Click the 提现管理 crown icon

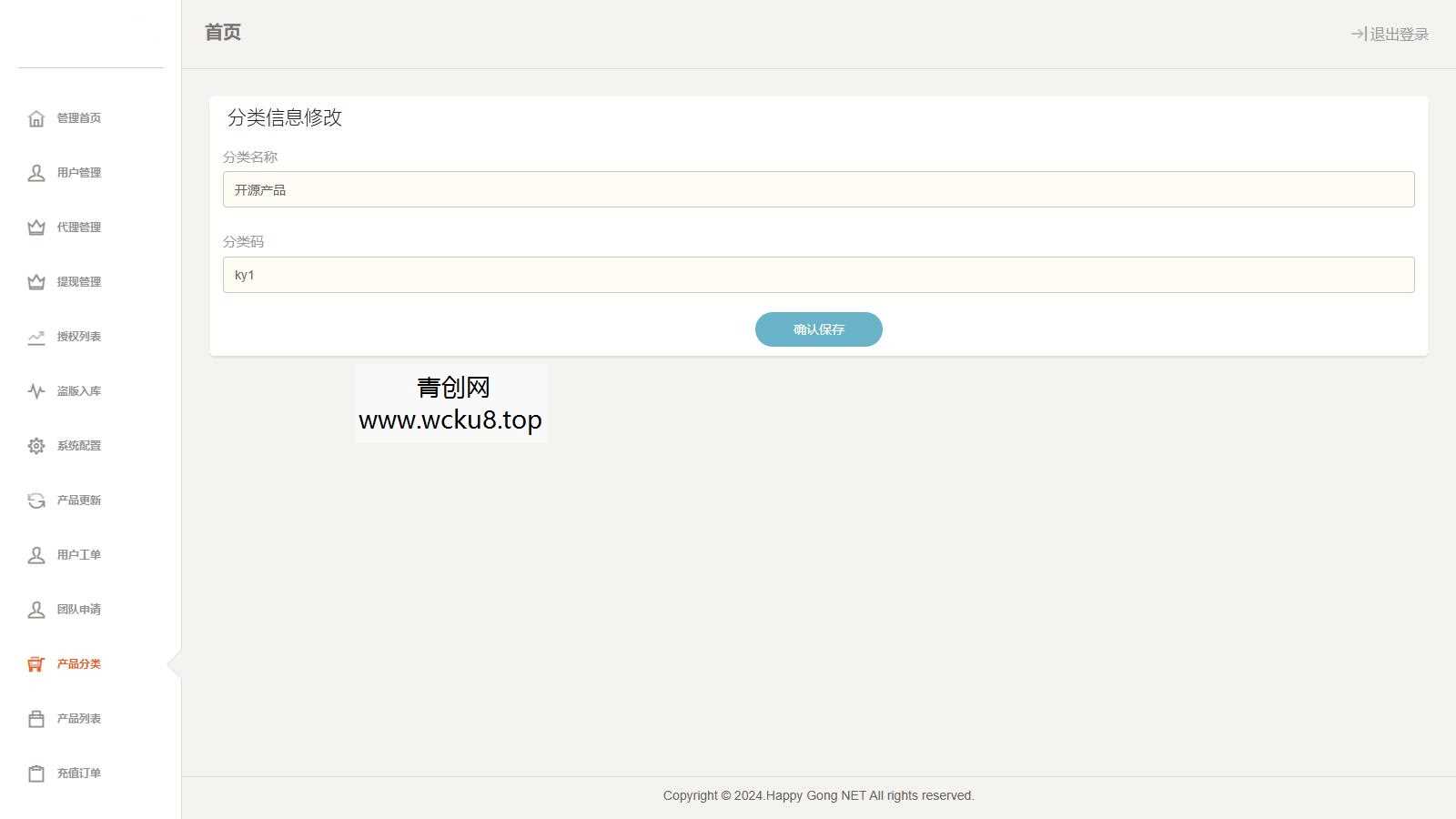(x=35, y=281)
